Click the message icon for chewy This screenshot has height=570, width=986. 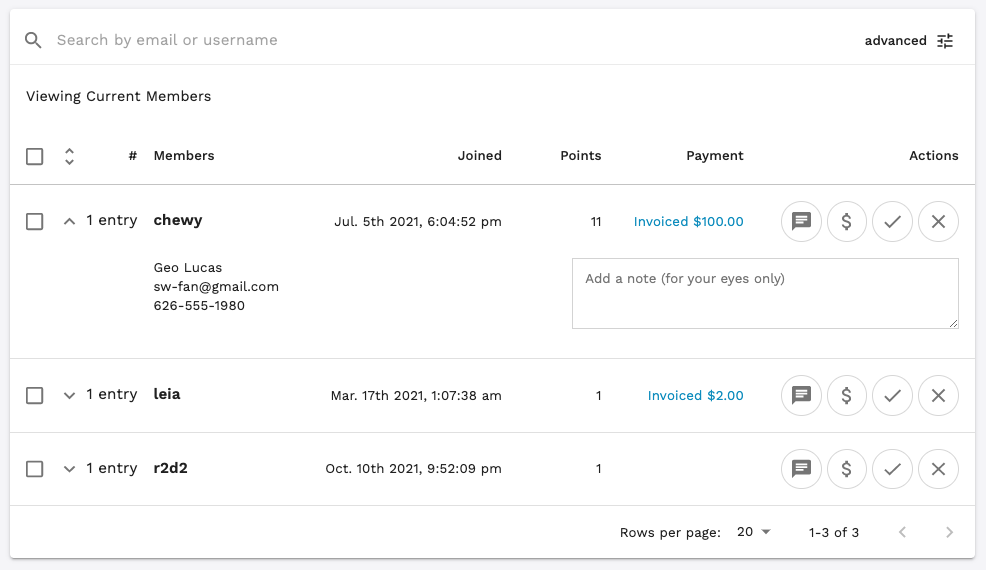(x=801, y=222)
